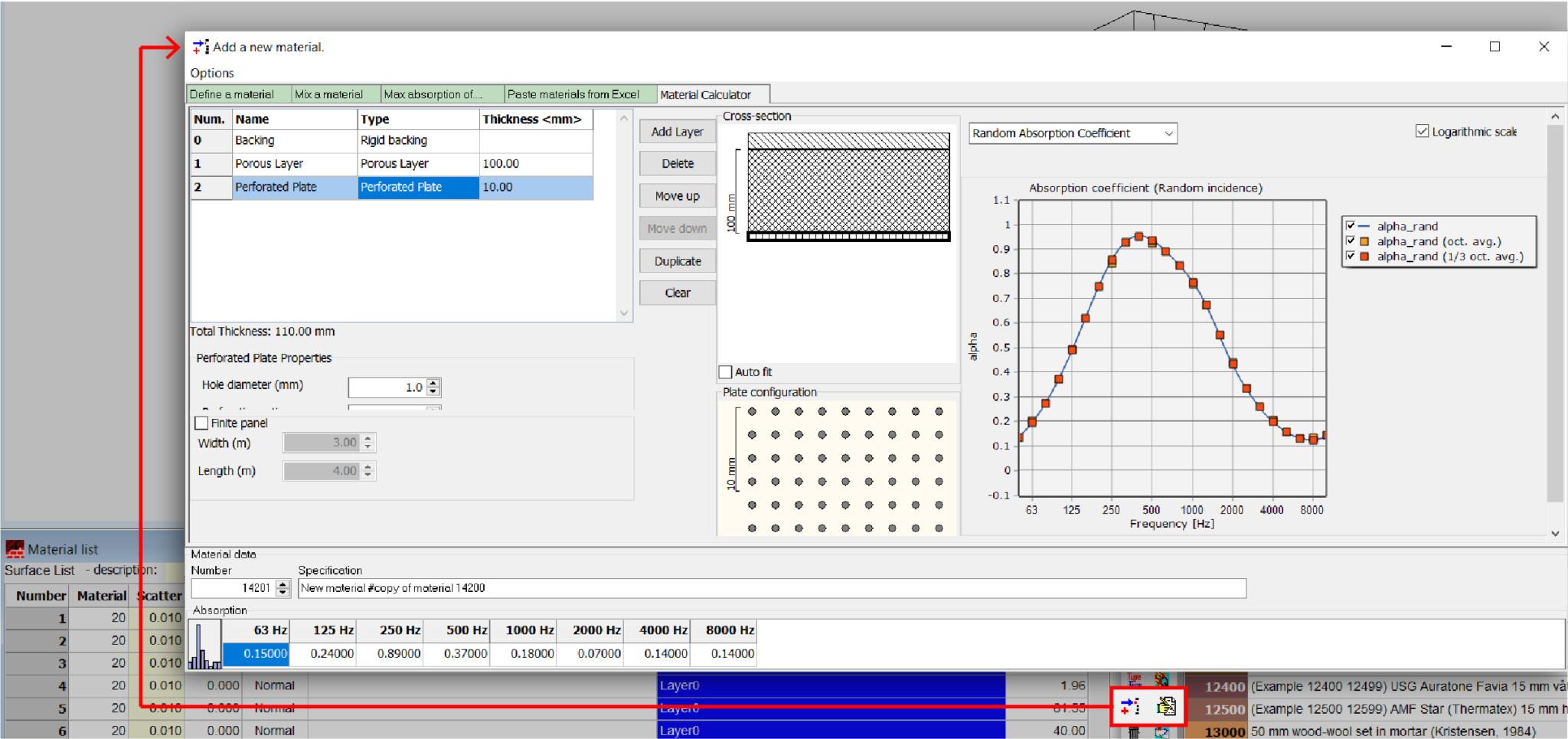Enable the Auto fit option
The width and height of the screenshot is (1568, 739).
coord(725,371)
